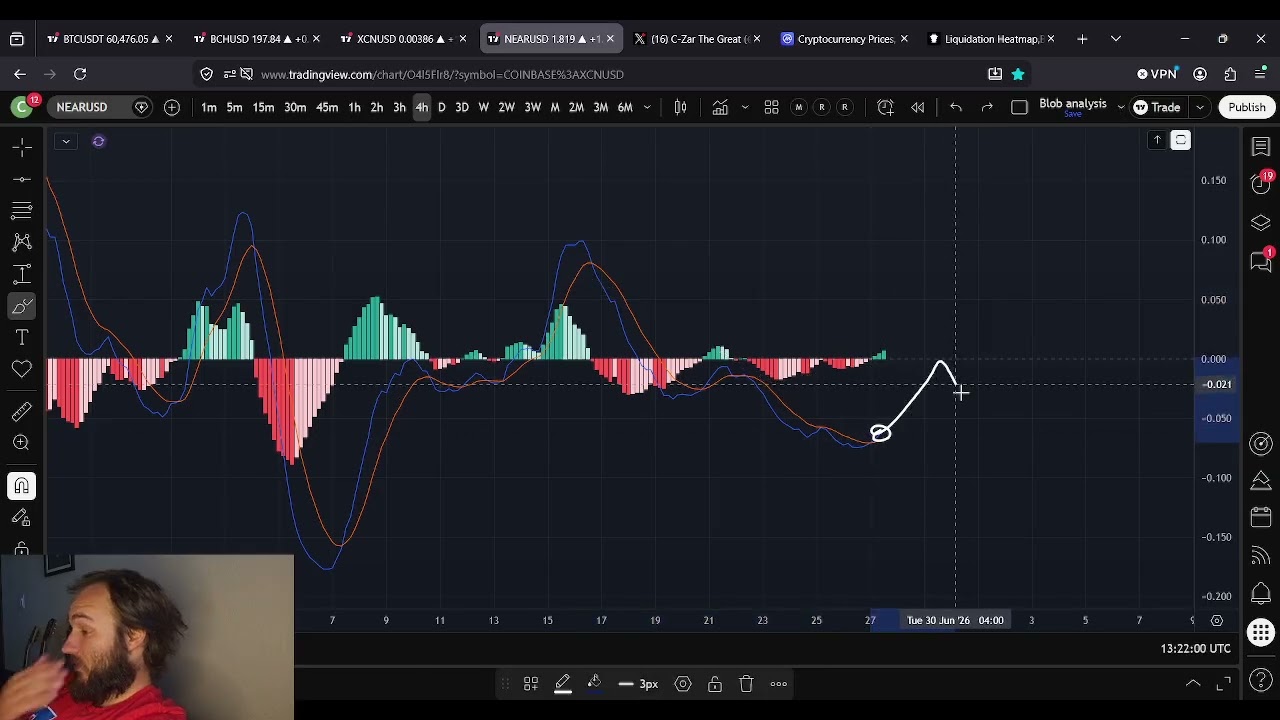Collapse the indicator pane legend chevron
The image size is (1280, 720).
[65, 141]
